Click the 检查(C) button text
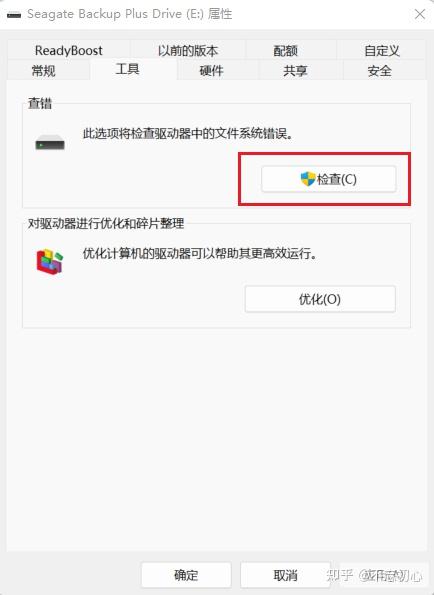434x595 pixels. pos(337,179)
